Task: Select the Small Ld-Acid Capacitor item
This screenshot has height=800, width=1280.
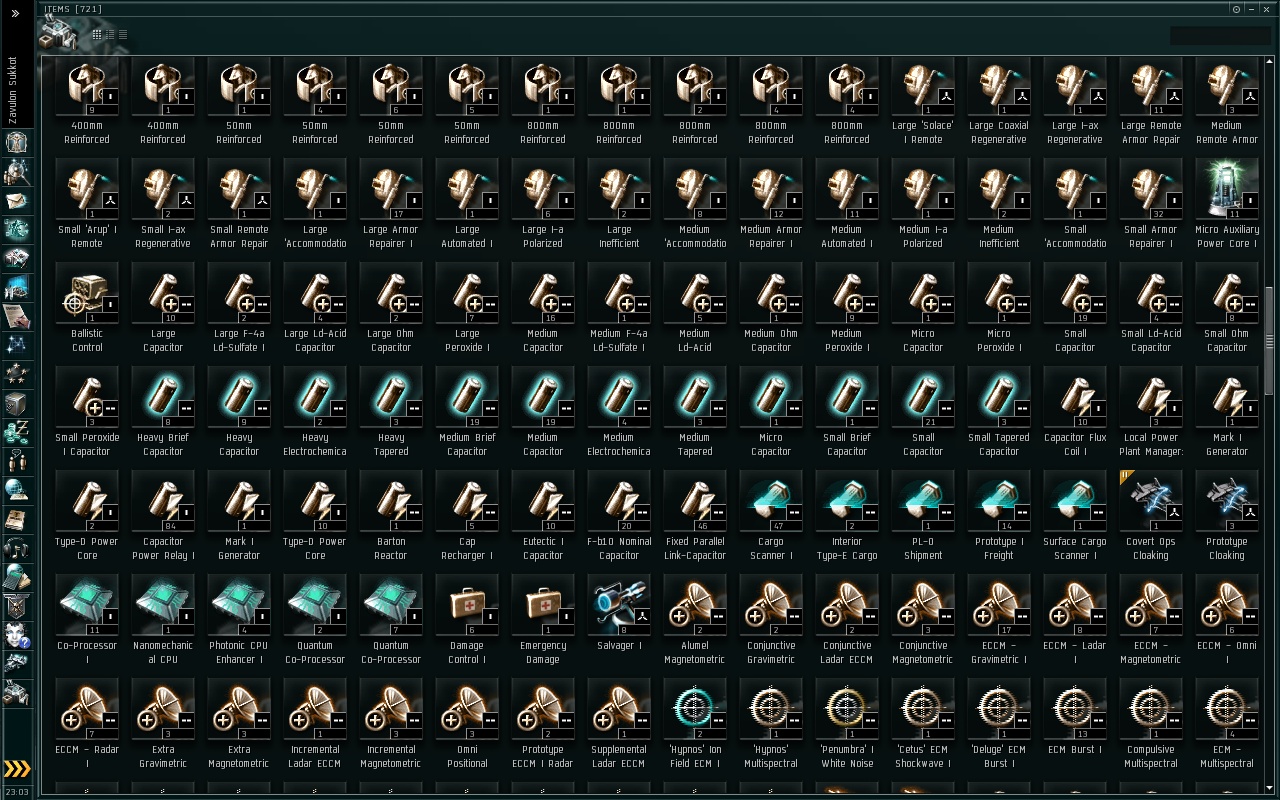Action: click(x=1151, y=309)
